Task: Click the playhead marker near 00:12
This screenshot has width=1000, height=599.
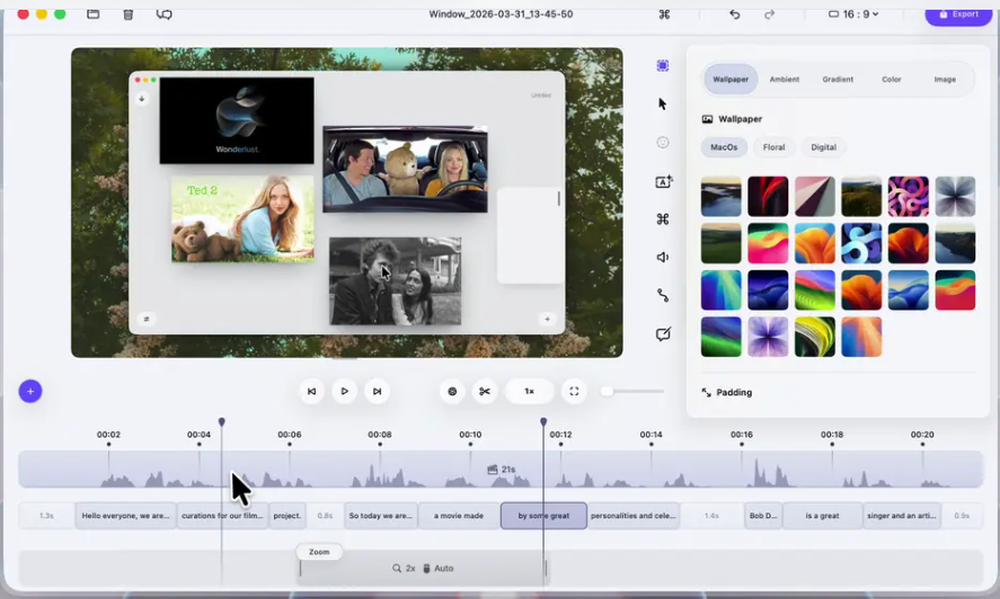Action: pyautogui.click(x=543, y=422)
